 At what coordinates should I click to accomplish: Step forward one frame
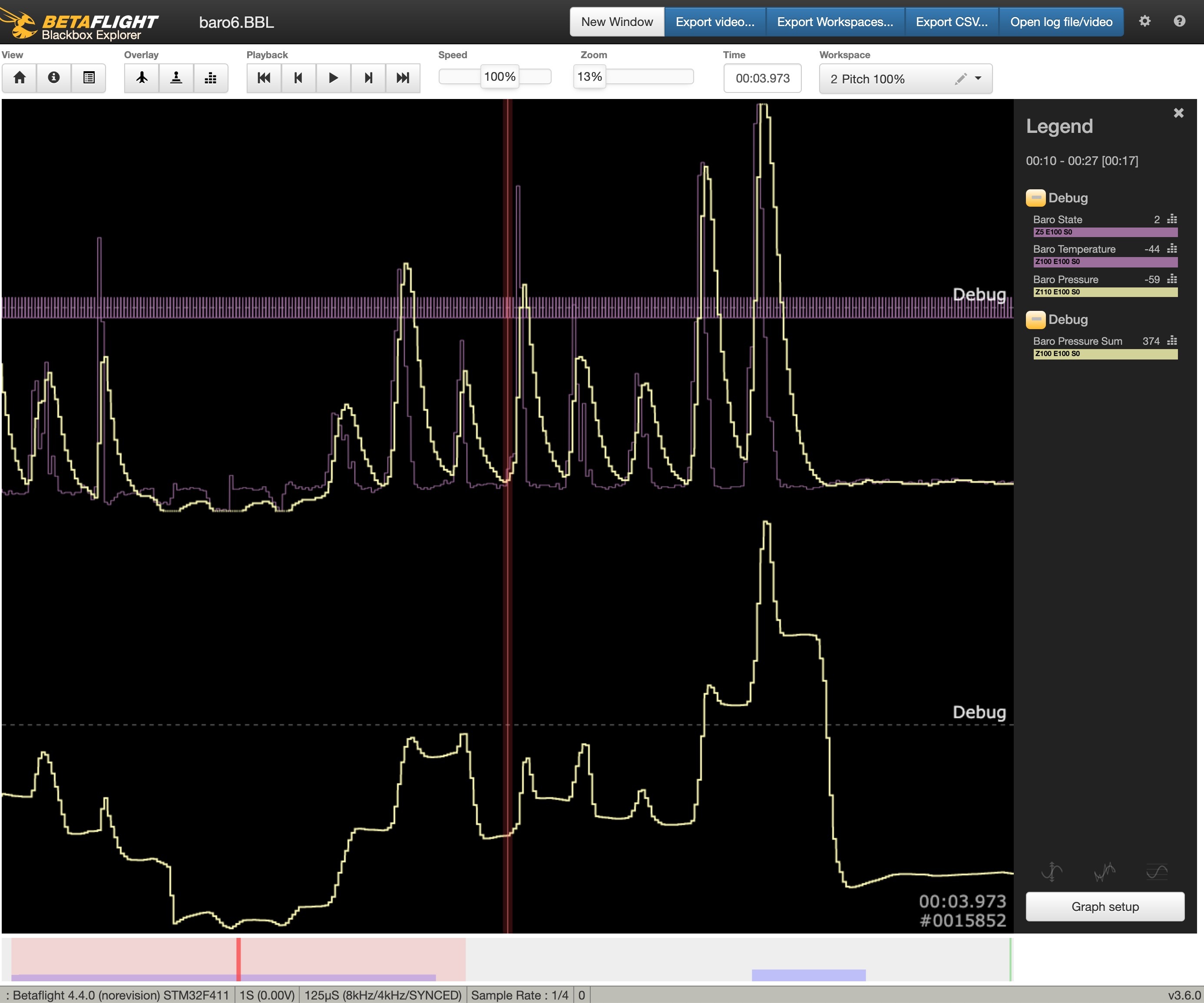point(368,77)
